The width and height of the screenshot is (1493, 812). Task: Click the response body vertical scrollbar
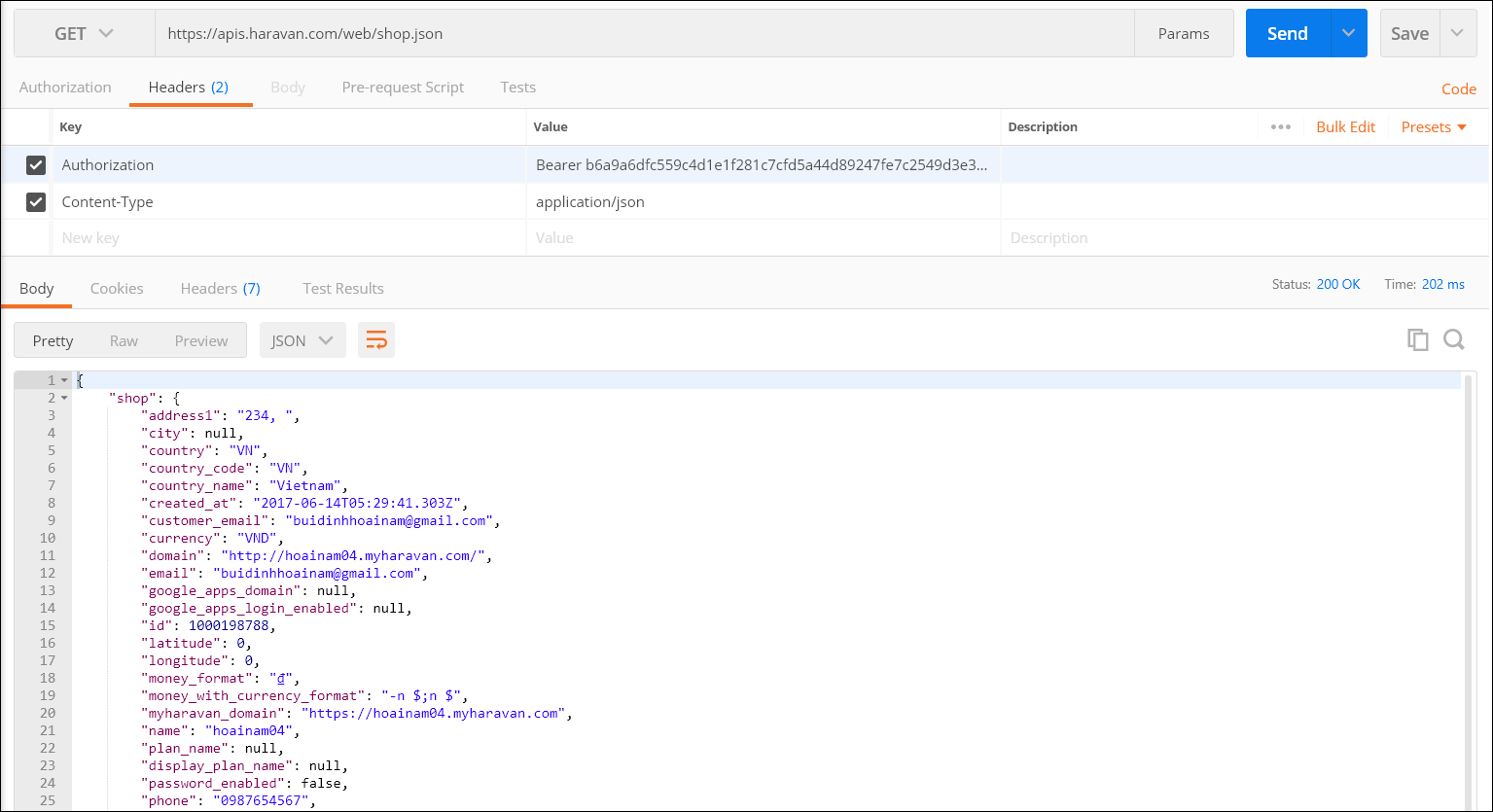[x=1468, y=583]
